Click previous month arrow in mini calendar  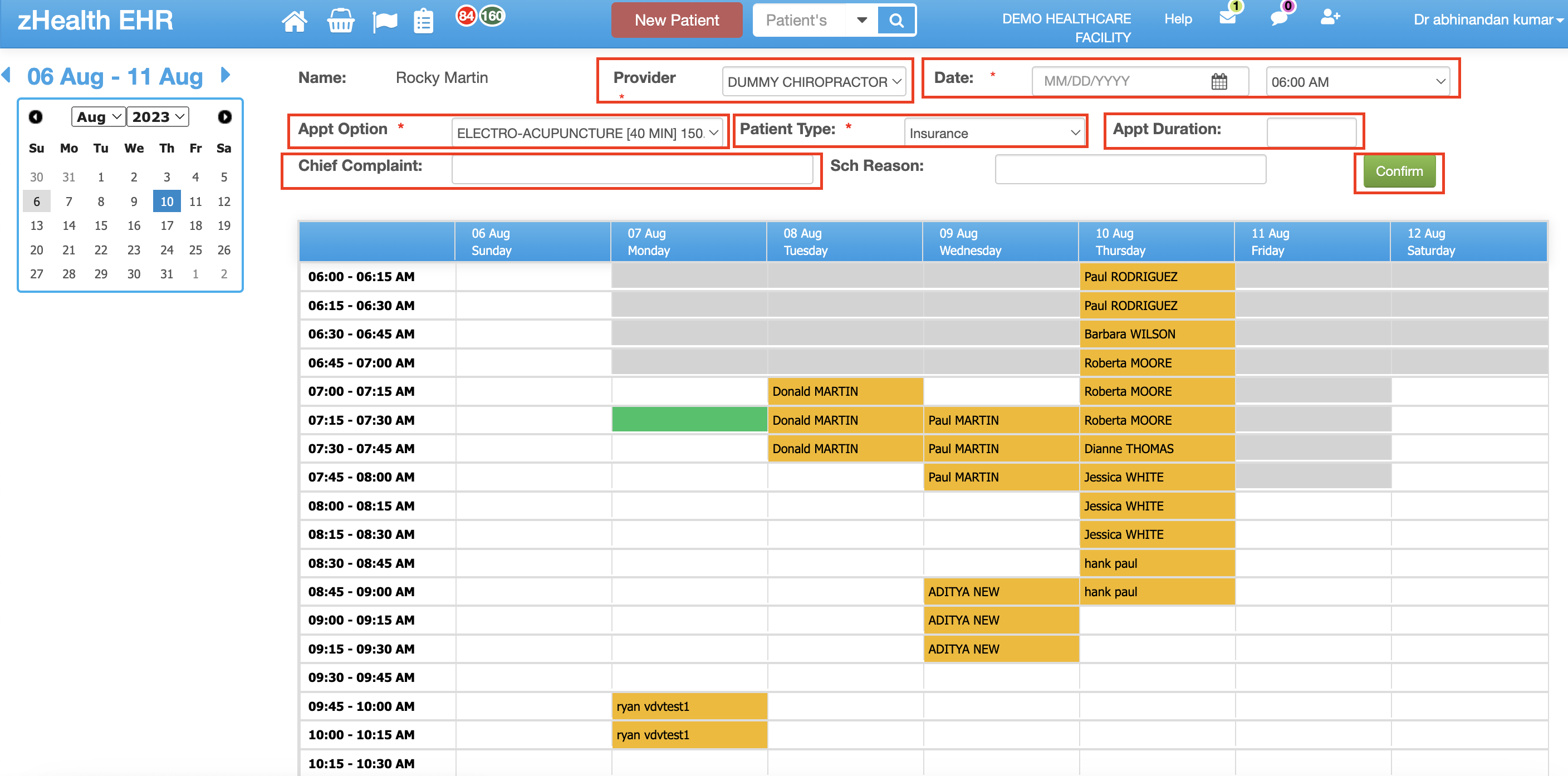(36, 117)
